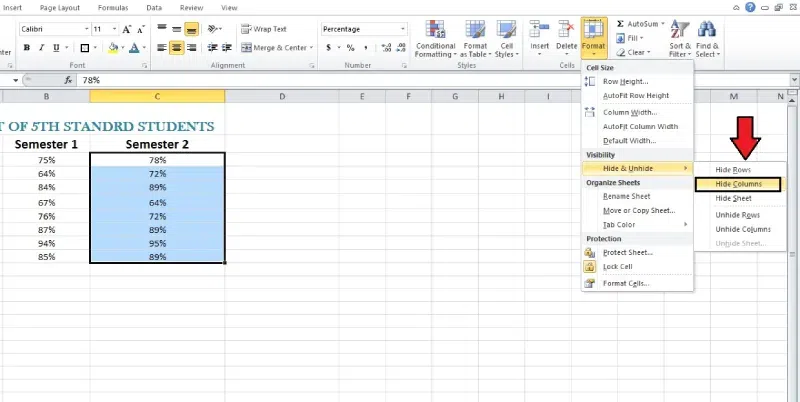
Task: Open Conditional Formatting menu
Action: [x=435, y=39]
